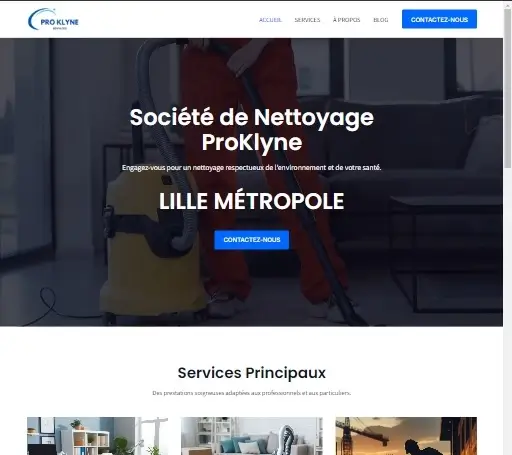Click the vertical scrollbar thumb
512x455 pixels.
tap(507, 85)
